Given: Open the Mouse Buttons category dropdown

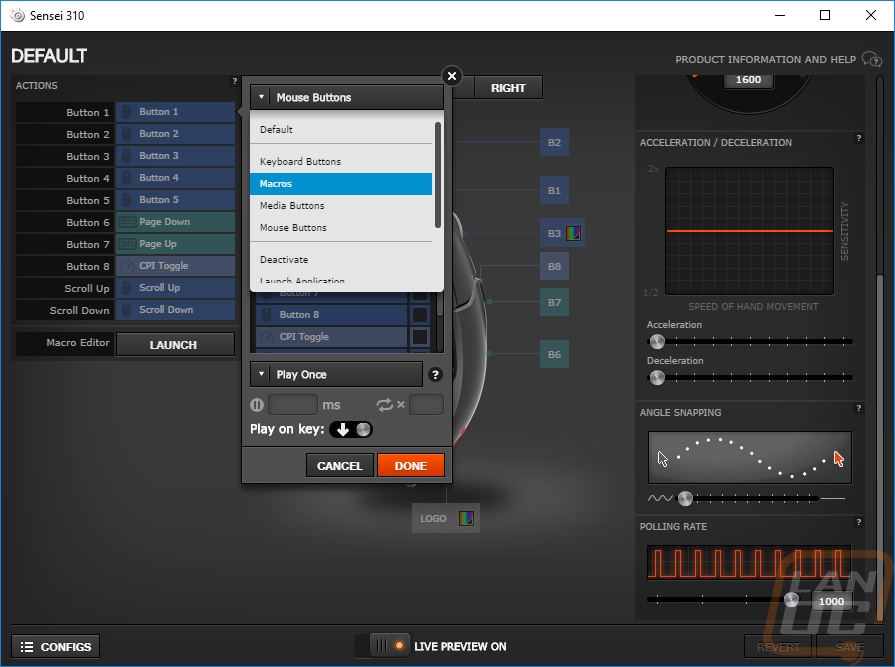Looking at the screenshot, I should 346,98.
